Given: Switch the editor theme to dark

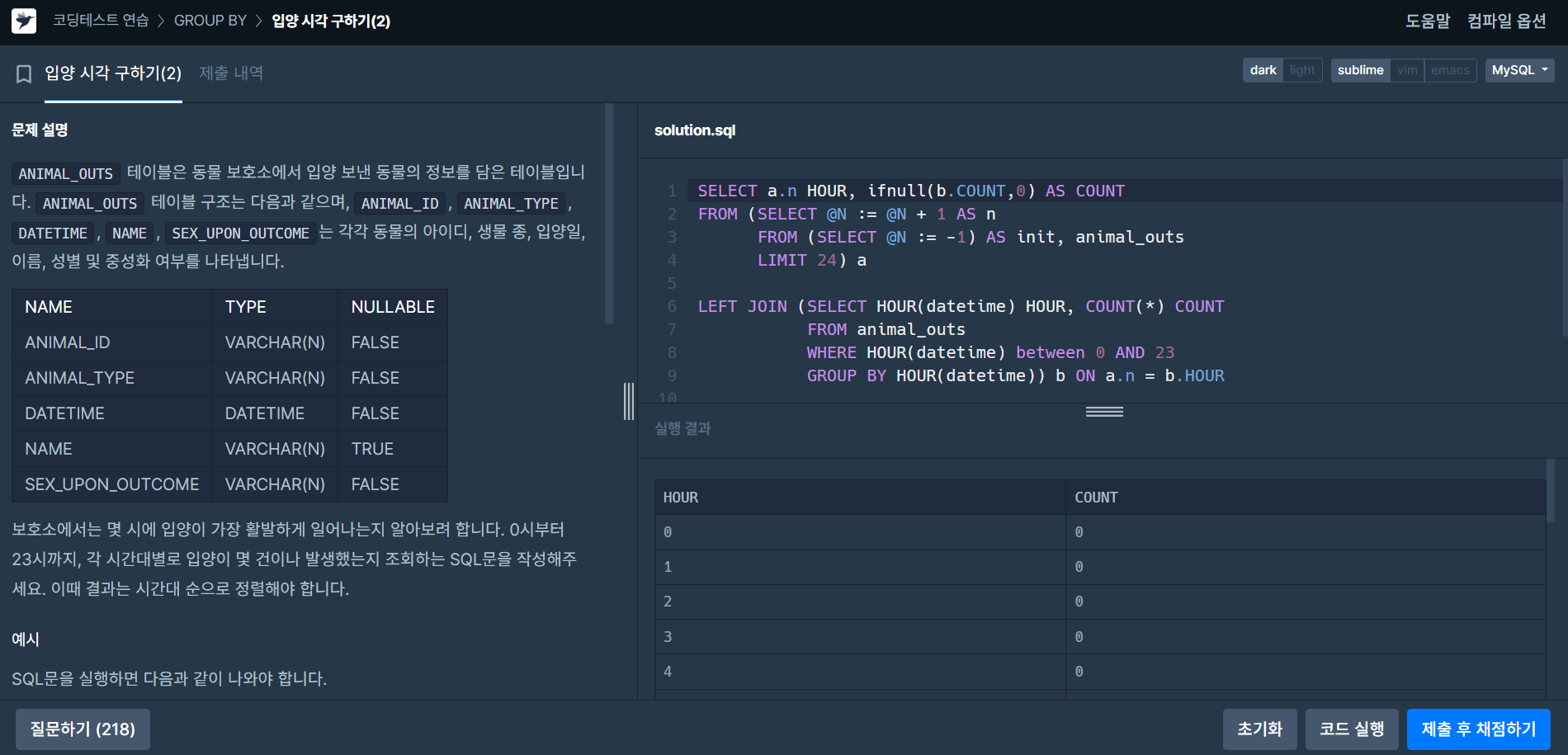Looking at the screenshot, I should 1263,70.
